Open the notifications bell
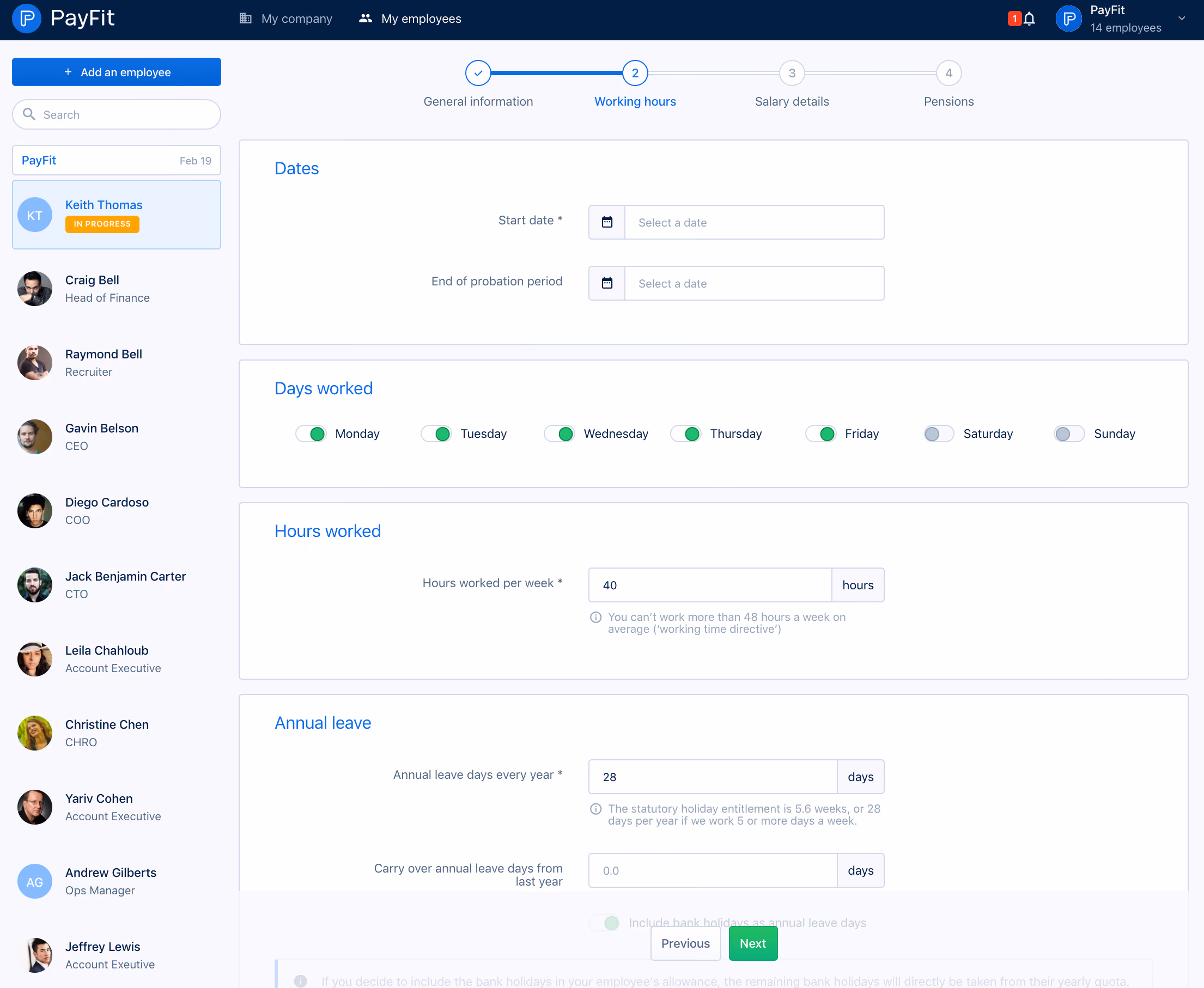 1029,19
